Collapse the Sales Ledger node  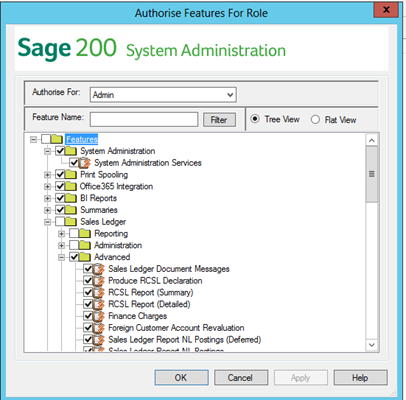coord(48,222)
